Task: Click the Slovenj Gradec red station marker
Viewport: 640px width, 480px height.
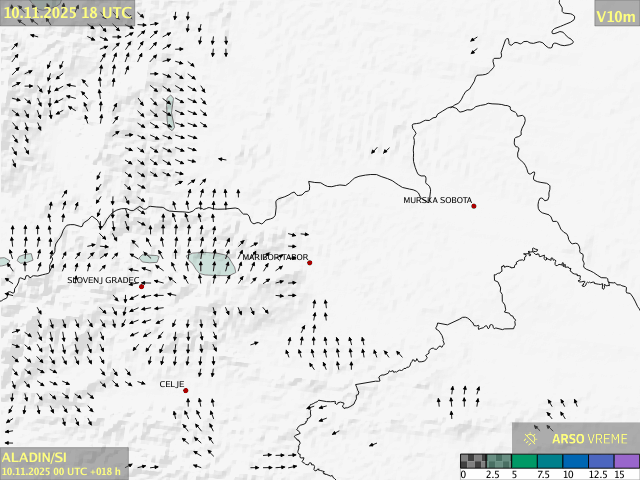Action: tap(141, 287)
